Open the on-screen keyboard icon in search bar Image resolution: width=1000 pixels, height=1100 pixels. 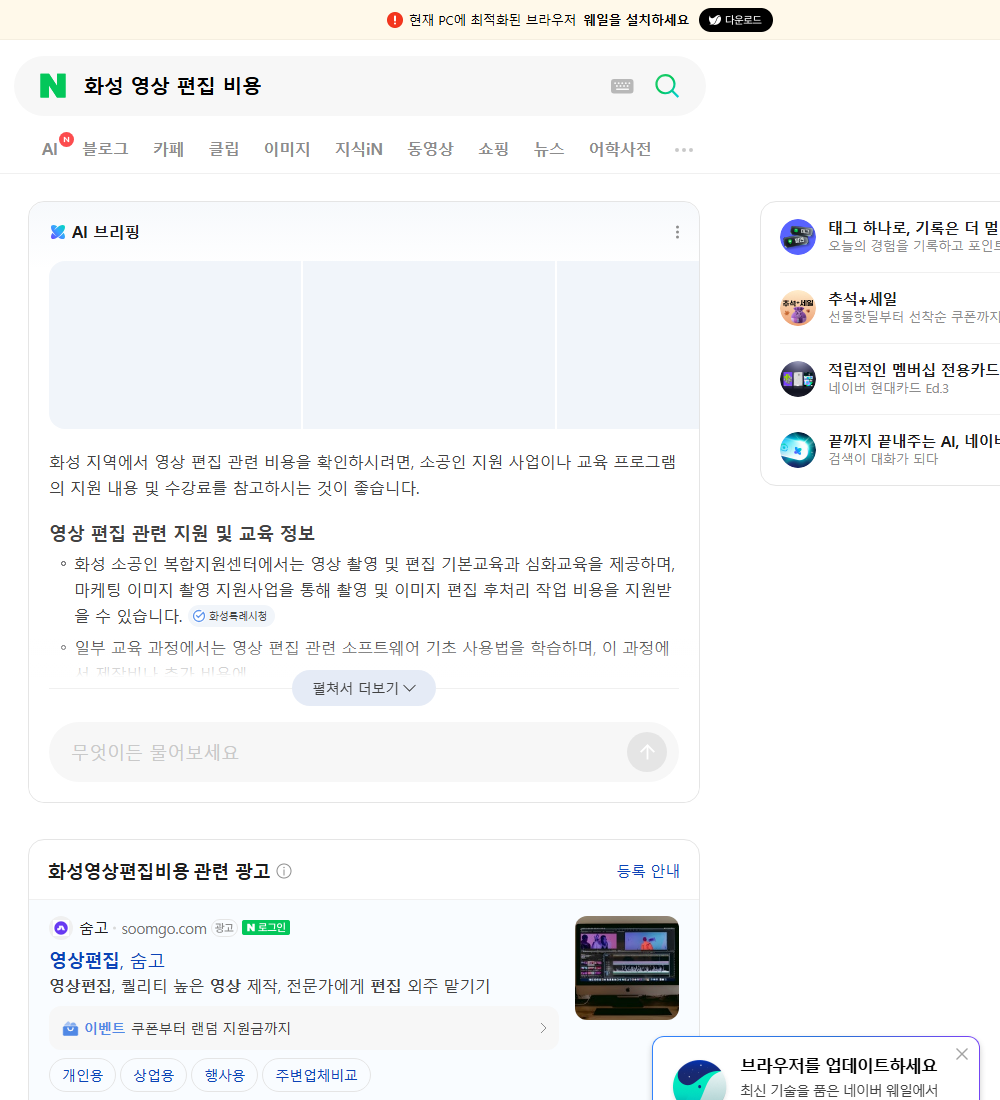click(622, 86)
